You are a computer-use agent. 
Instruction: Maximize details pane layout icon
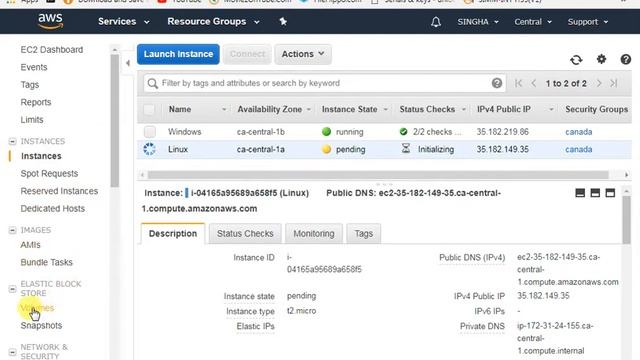pyautogui.click(x=610, y=193)
